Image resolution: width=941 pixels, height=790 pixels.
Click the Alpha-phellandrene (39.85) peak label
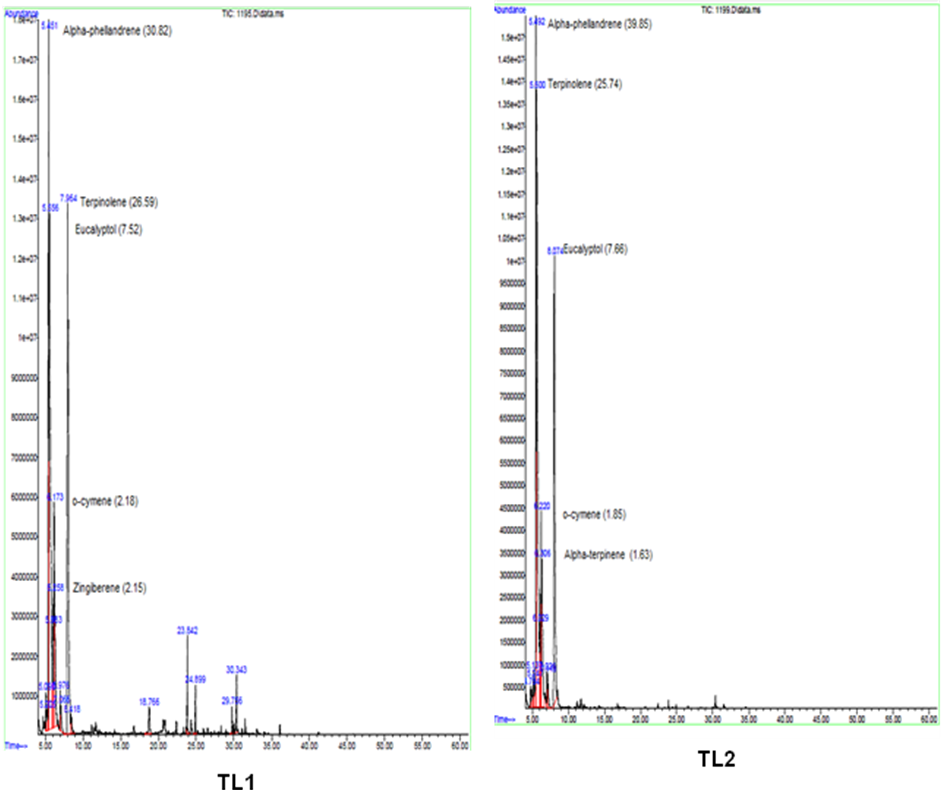click(x=600, y=23)
